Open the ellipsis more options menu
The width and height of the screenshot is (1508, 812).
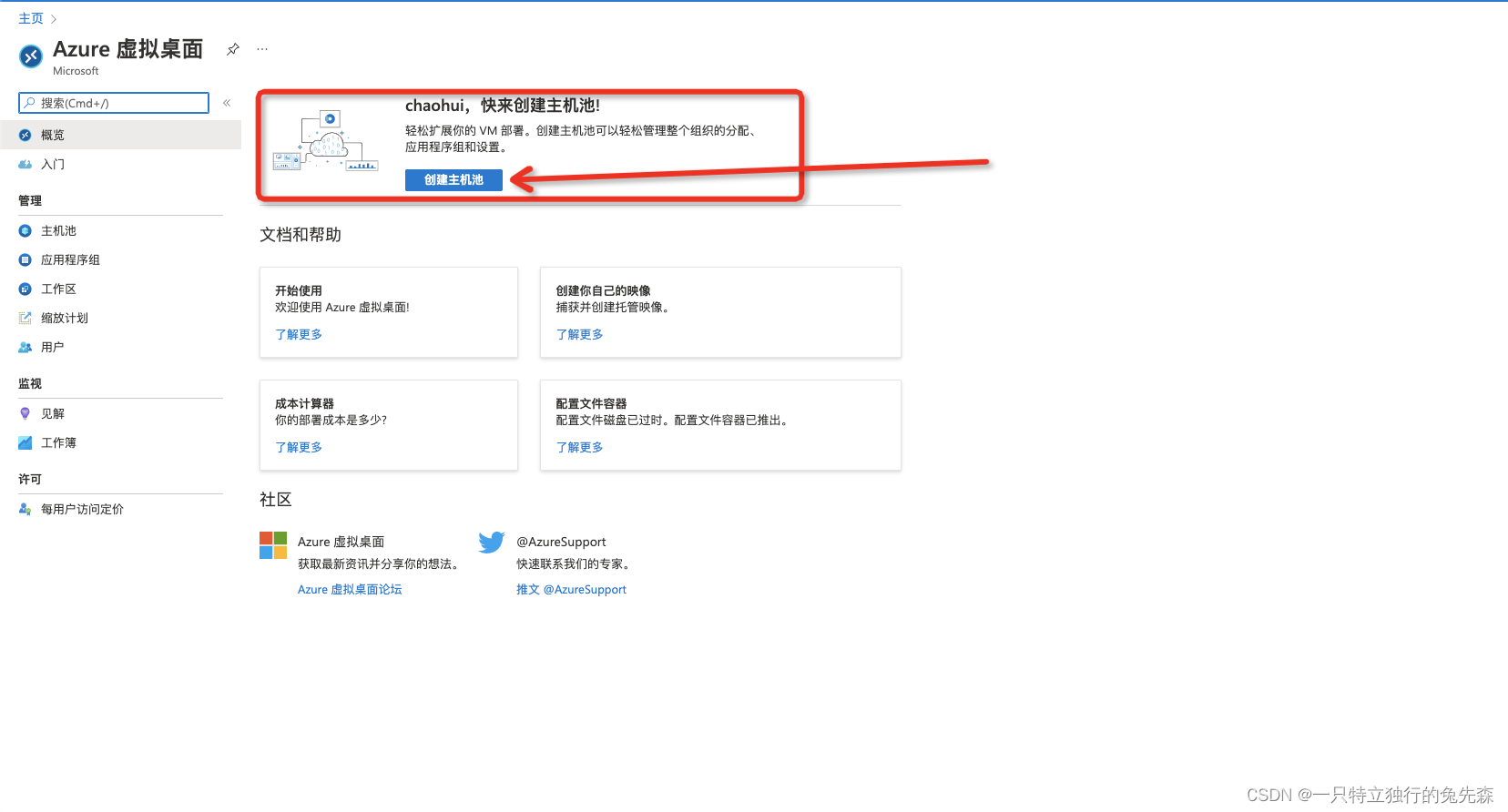click(x=262, y=49)
